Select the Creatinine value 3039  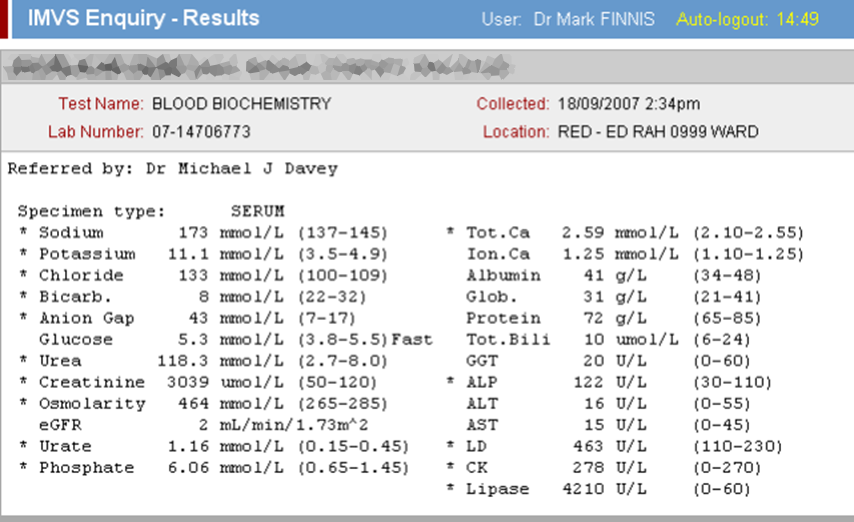(x=188, y=383)
